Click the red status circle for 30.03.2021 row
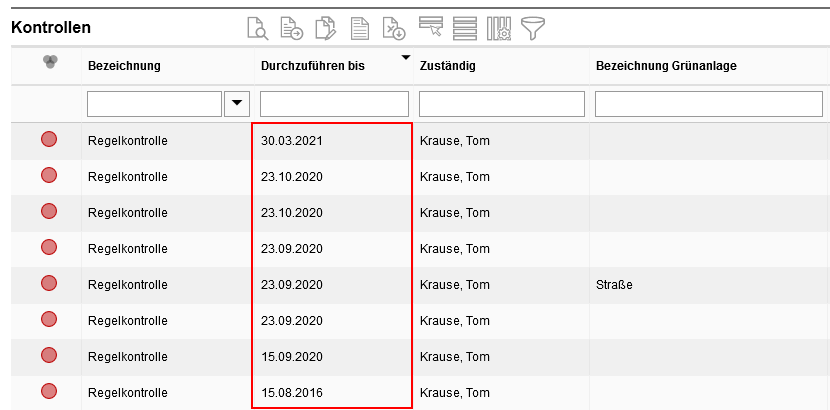The width and height of the screenshot is (830, 410). point(49,140)
